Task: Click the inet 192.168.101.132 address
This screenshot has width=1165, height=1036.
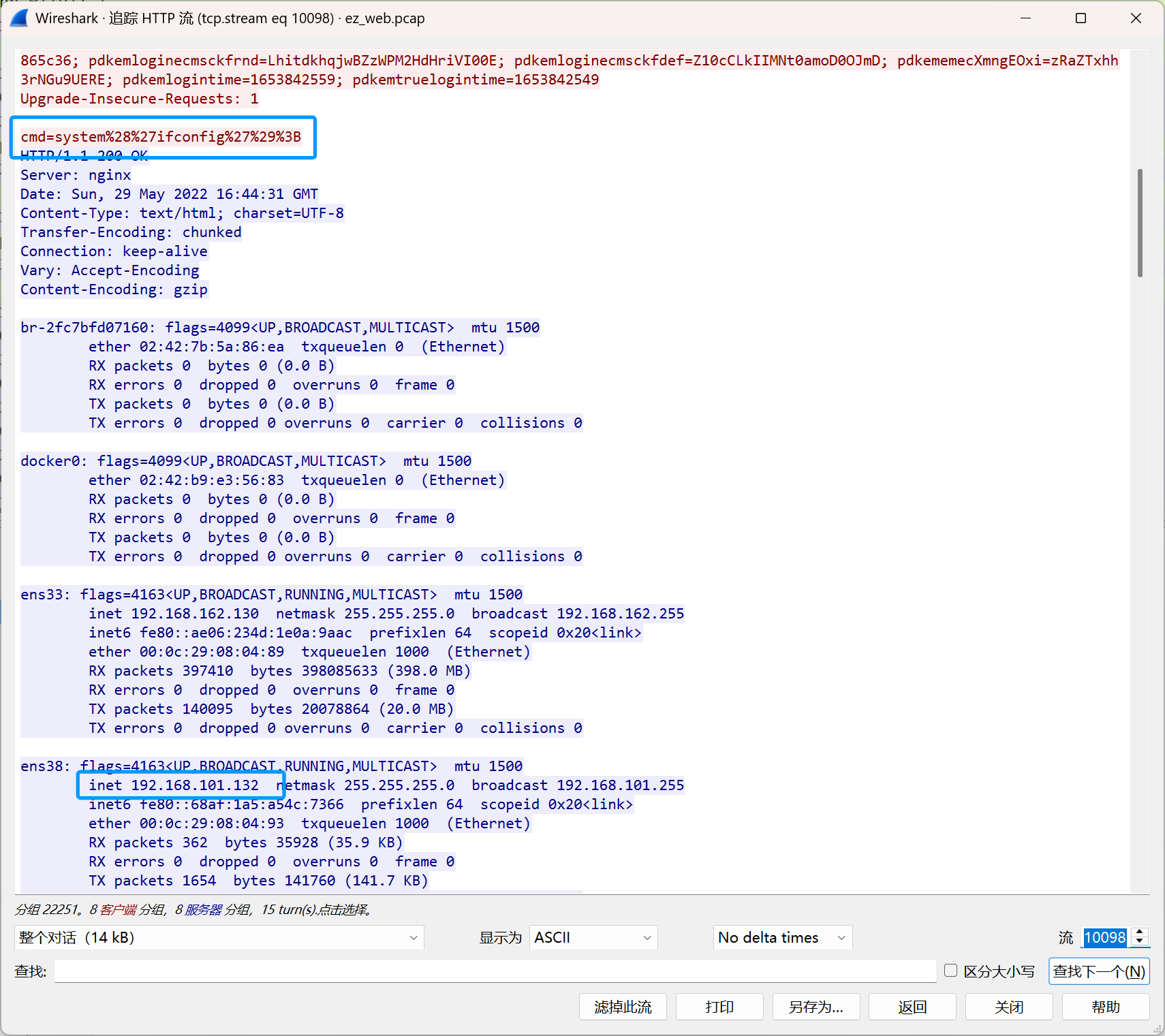Action: (174, 785)
